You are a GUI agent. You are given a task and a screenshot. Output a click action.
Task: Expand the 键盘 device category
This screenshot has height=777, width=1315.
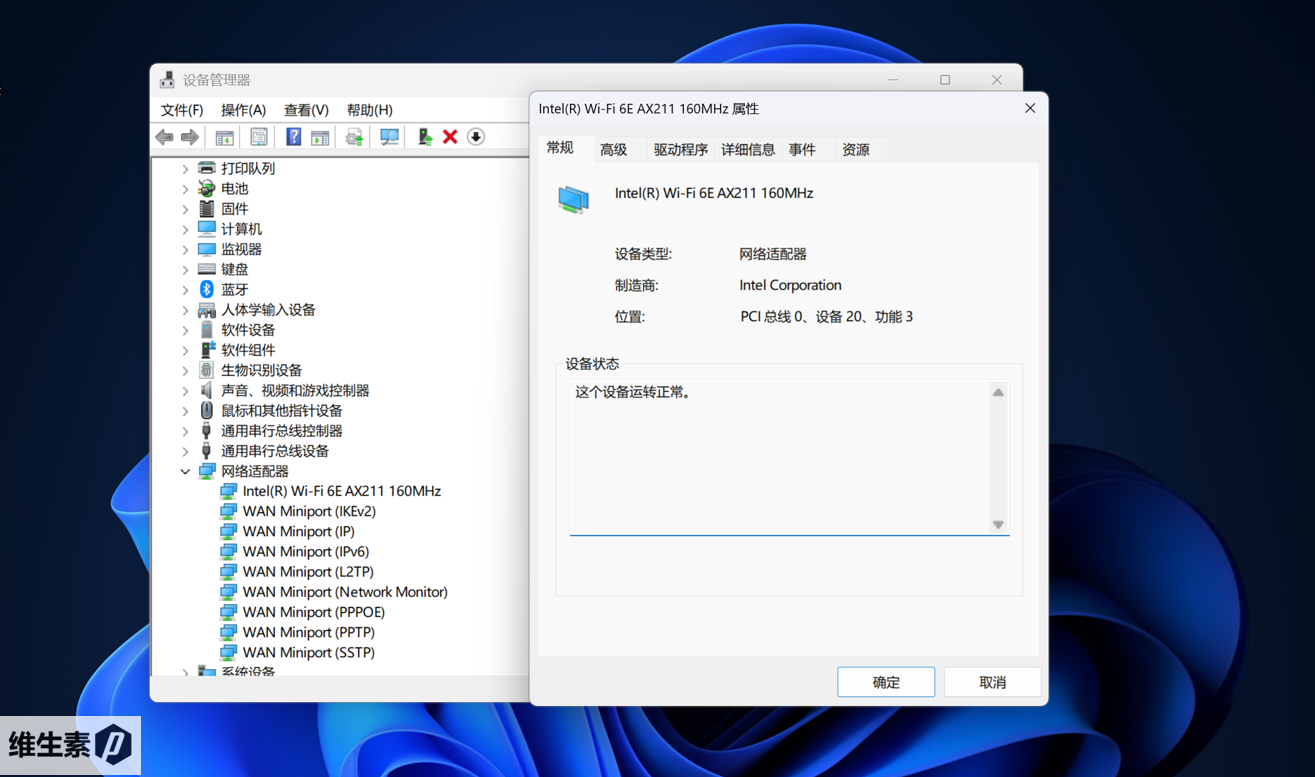(x=185, y=270)
